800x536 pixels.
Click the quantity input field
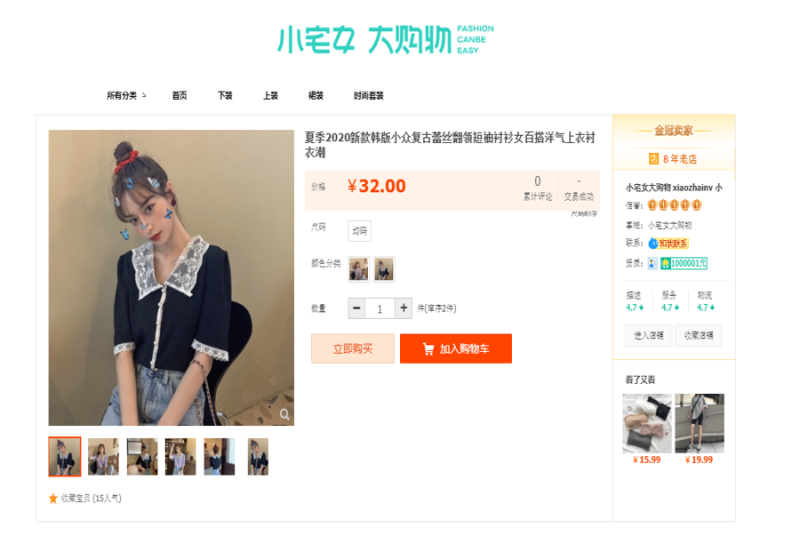[380, 309]
